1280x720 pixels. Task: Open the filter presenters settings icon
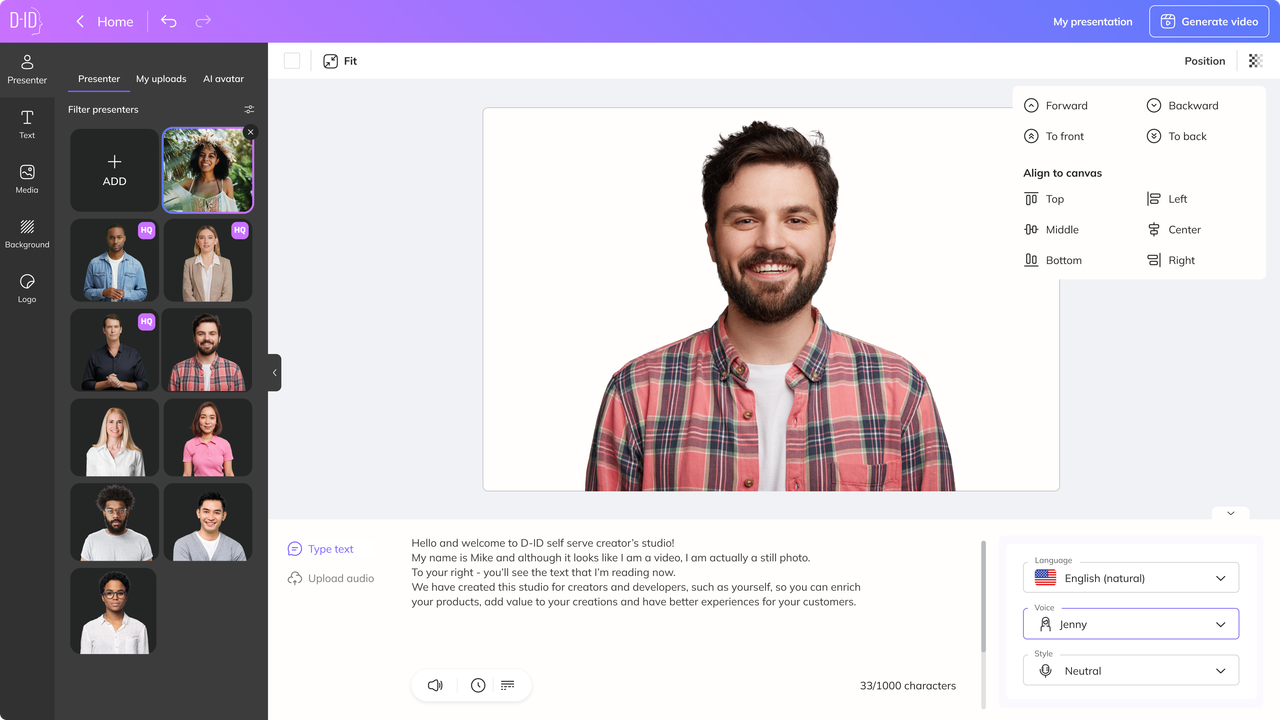click(x=249, y=109)
